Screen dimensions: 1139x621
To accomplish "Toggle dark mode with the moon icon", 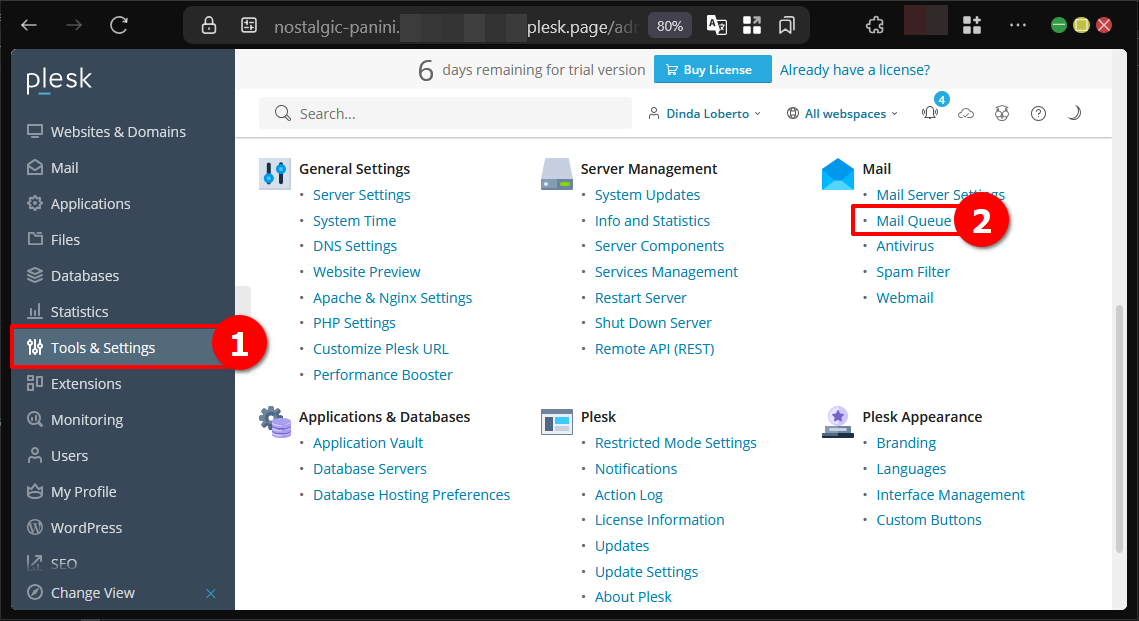I will tap(1074, 113).
